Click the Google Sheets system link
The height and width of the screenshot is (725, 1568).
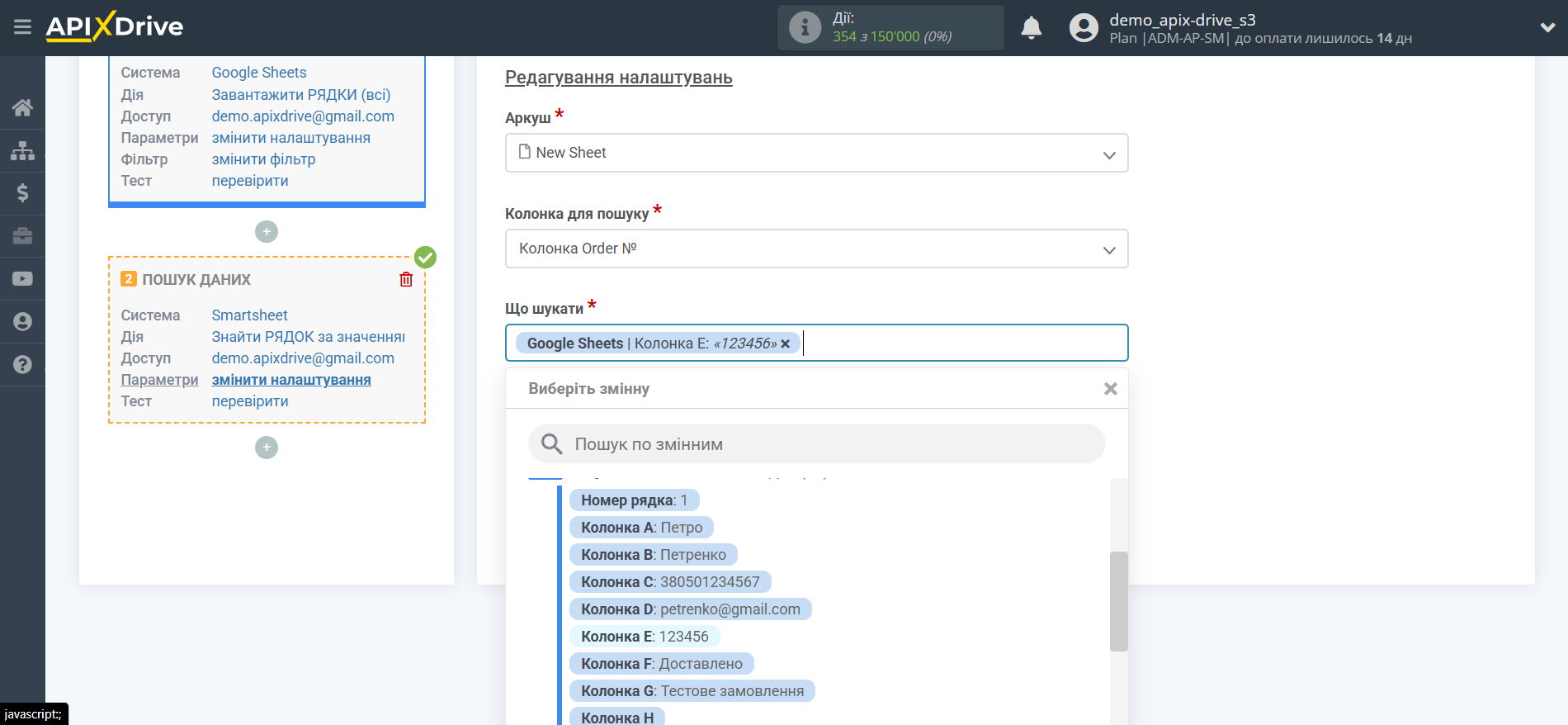click(259, 73)
